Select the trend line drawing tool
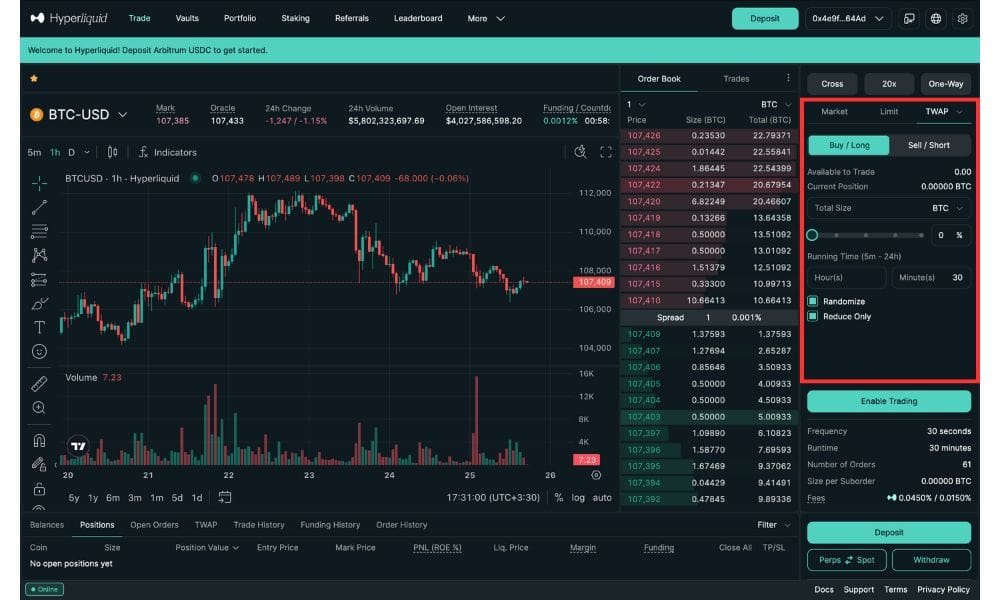 pos(39,207)
